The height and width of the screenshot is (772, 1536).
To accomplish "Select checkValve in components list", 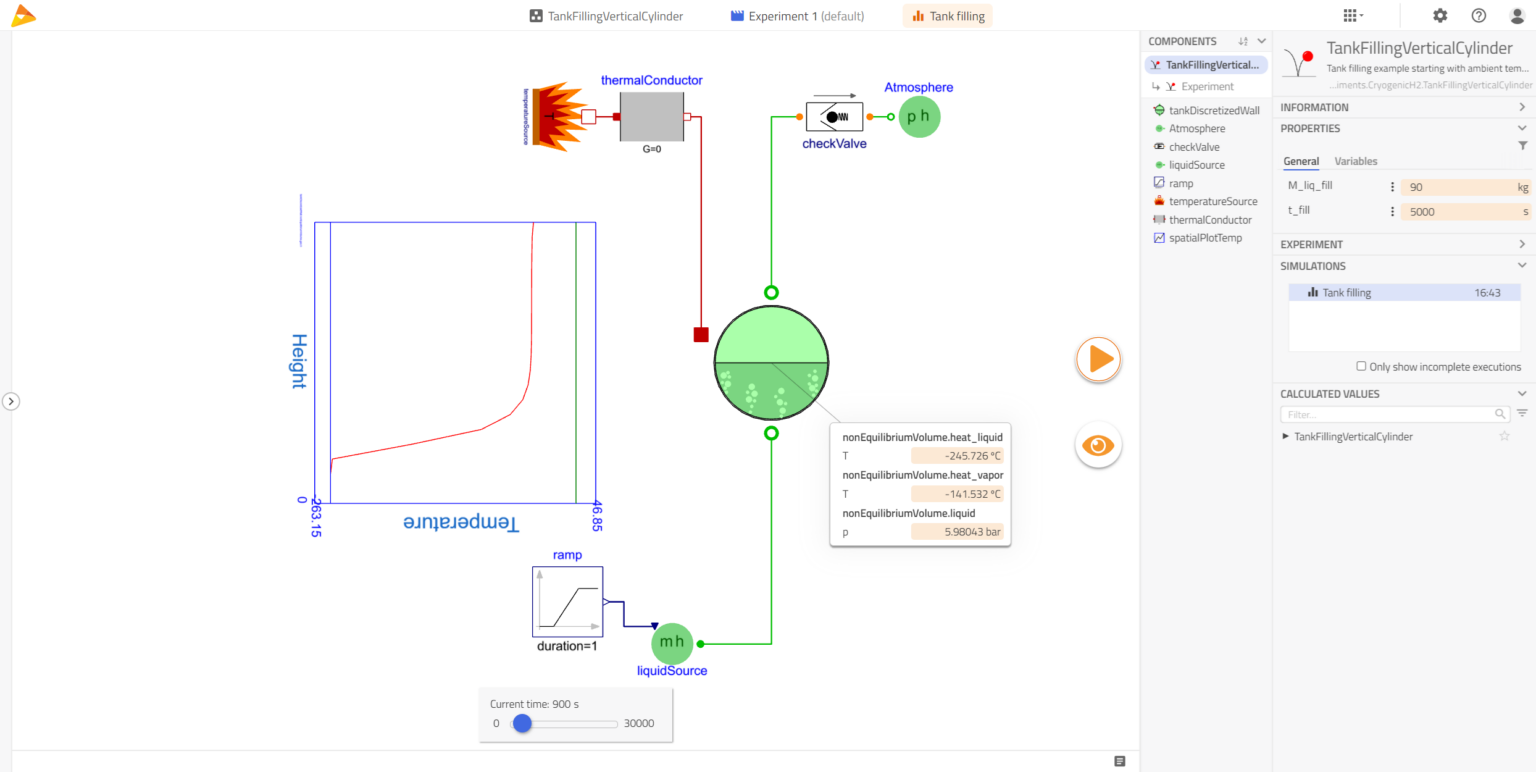I will click(1194, 147).
